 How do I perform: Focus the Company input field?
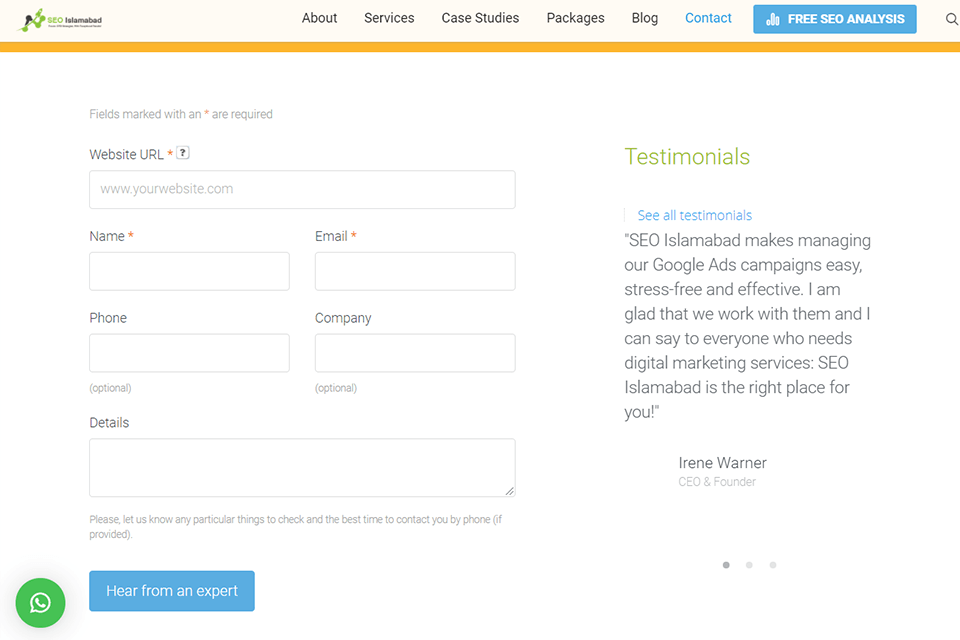pos(415,353)
